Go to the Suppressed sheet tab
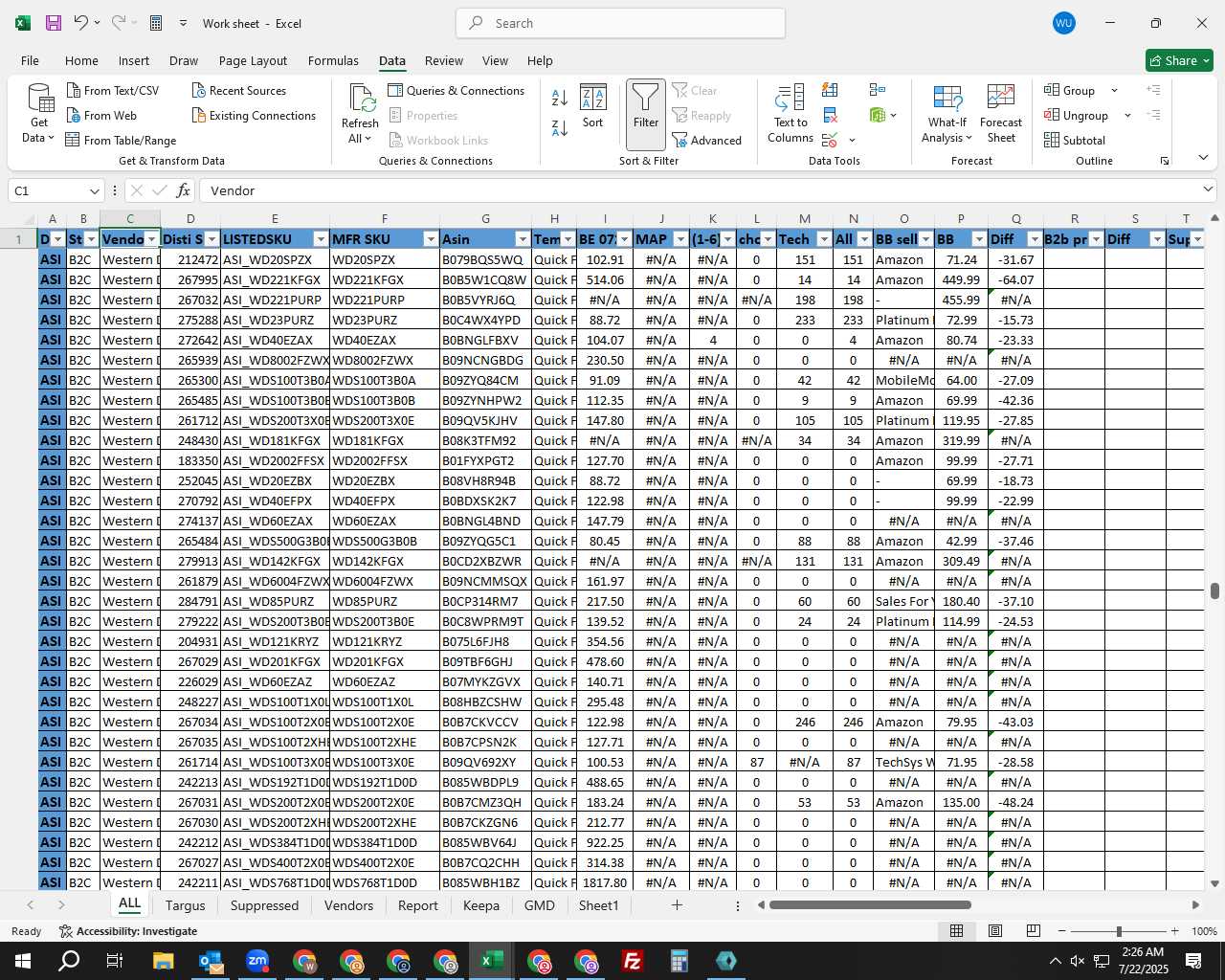Screen dimensions: 1225x980 [x=264, y=905]
